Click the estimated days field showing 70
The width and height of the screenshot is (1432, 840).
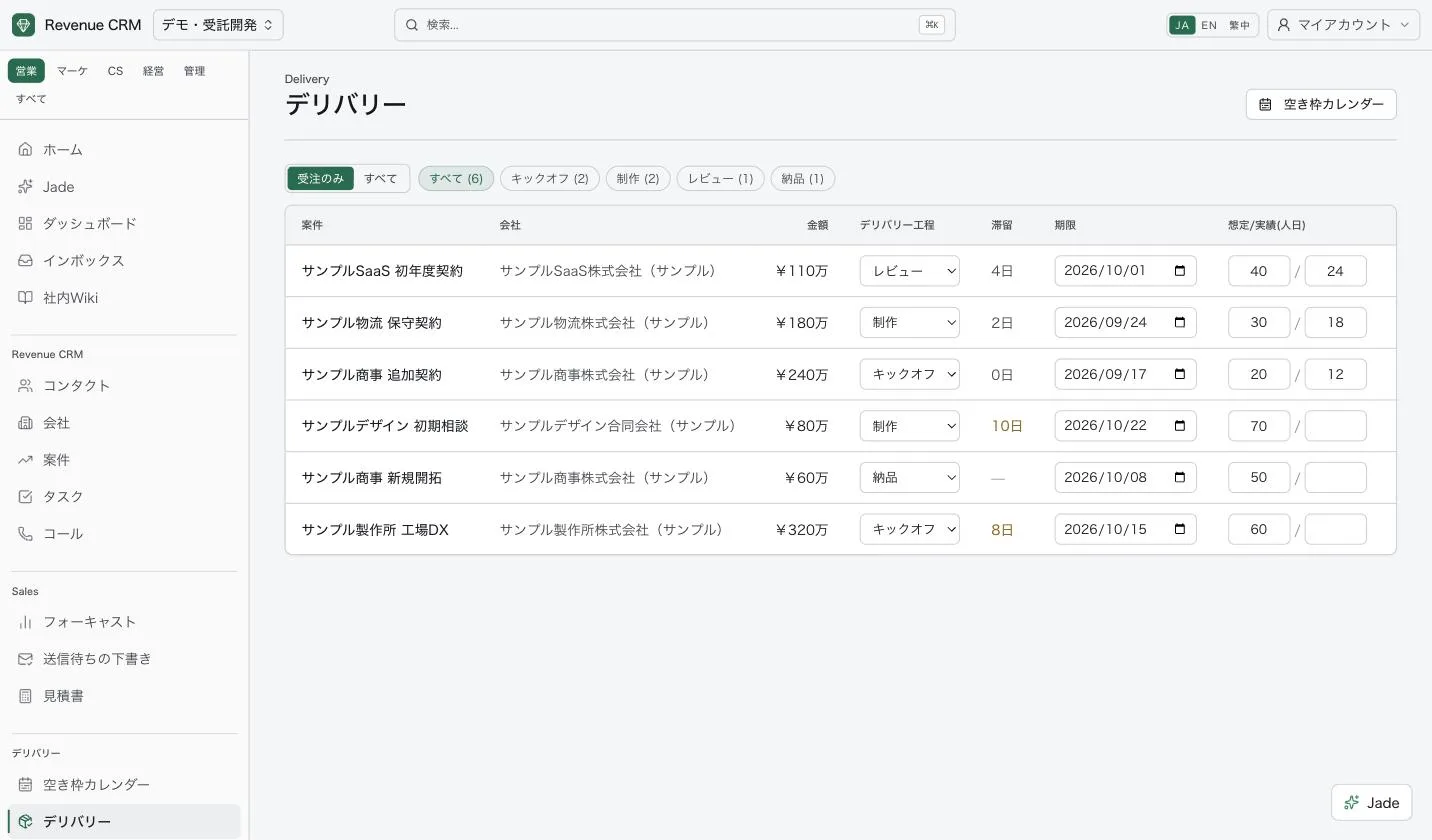(x=1259, y=426)
